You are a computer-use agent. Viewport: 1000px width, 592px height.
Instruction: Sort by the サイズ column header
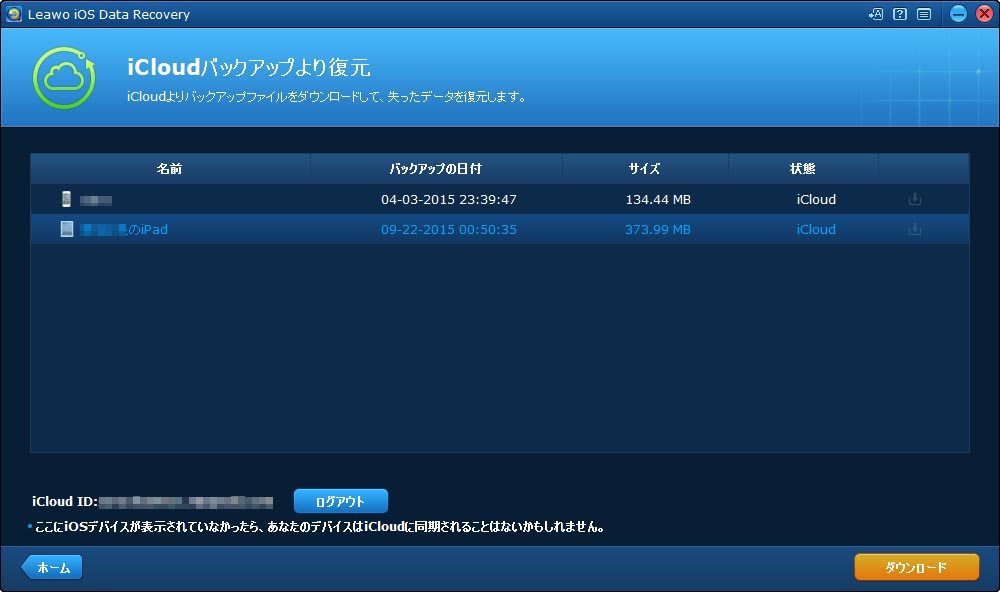point(645,168)
